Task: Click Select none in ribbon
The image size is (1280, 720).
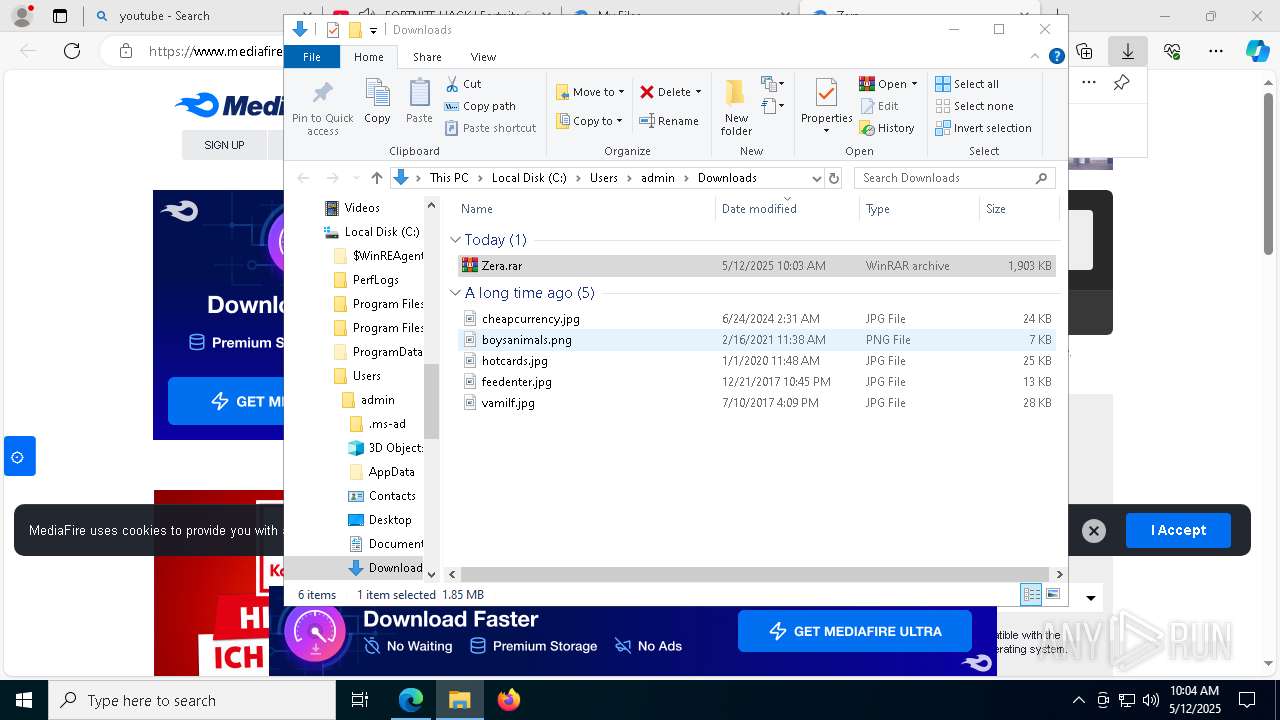Action: tap(974, 106)
